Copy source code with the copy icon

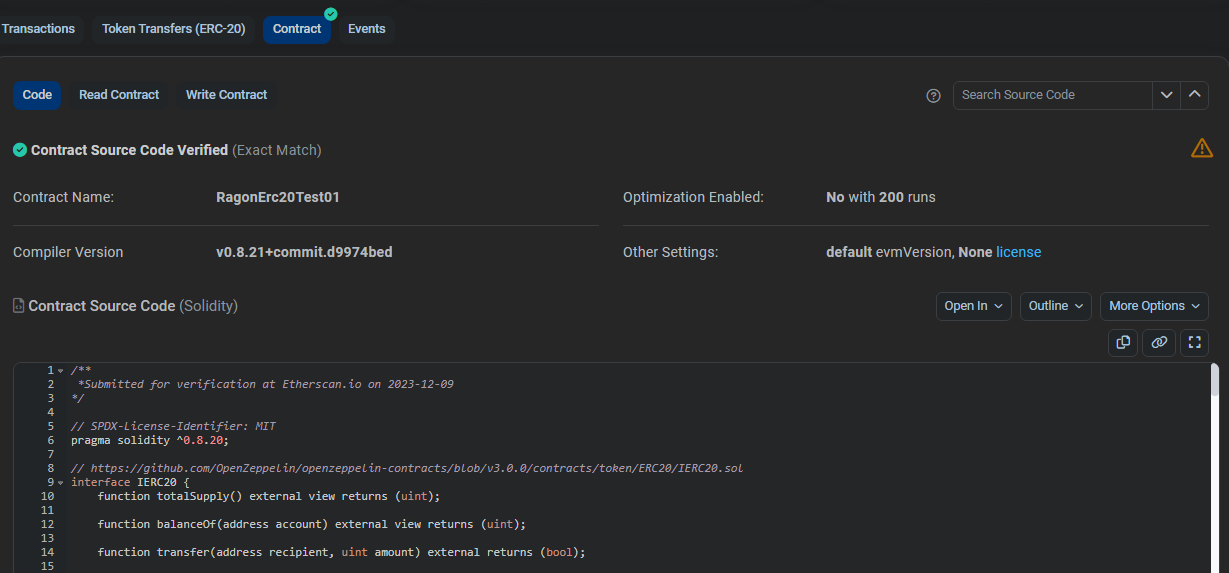(x=1123, y=342)
